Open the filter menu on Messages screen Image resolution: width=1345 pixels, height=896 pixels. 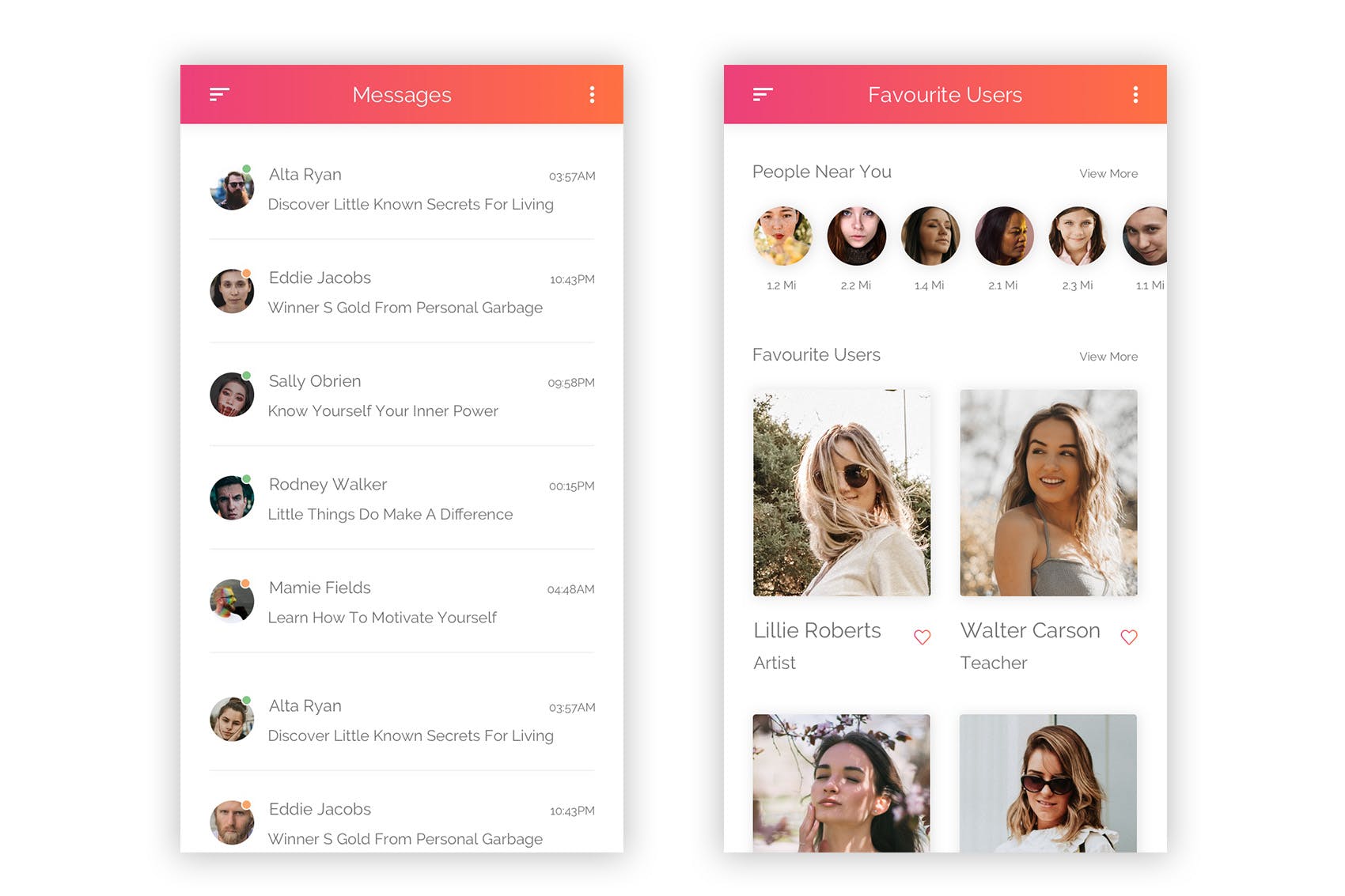point(219,94)
